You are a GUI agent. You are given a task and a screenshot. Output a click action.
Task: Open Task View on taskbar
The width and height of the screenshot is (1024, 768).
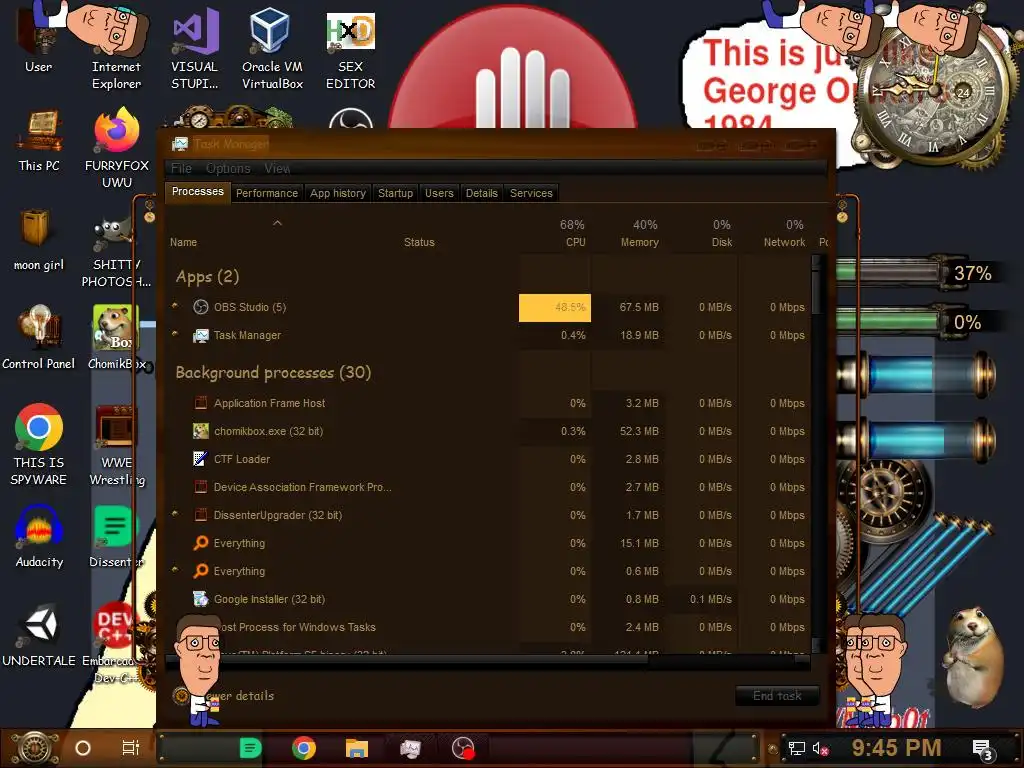pyautogui.click(x=131, y=748)
